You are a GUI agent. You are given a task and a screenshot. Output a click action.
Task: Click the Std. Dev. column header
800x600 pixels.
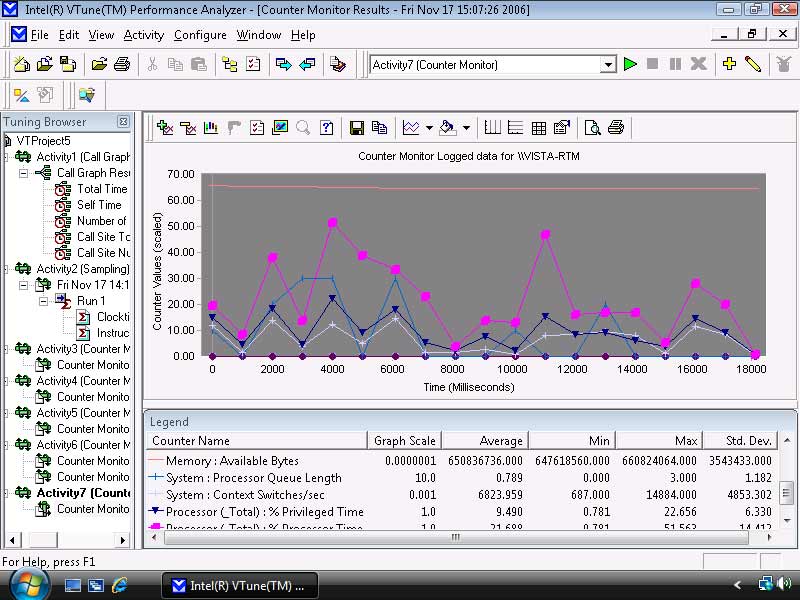coord(741,440)
